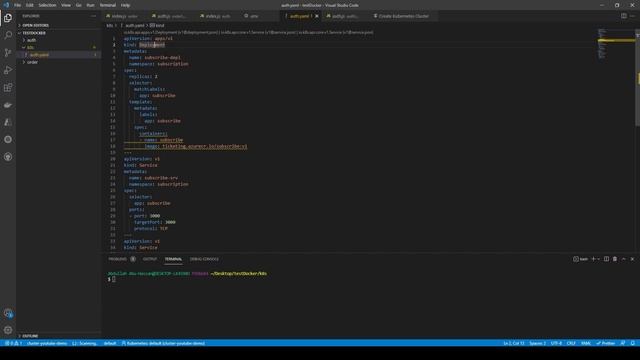Click the new terminal plus icon

click(593, 259)
